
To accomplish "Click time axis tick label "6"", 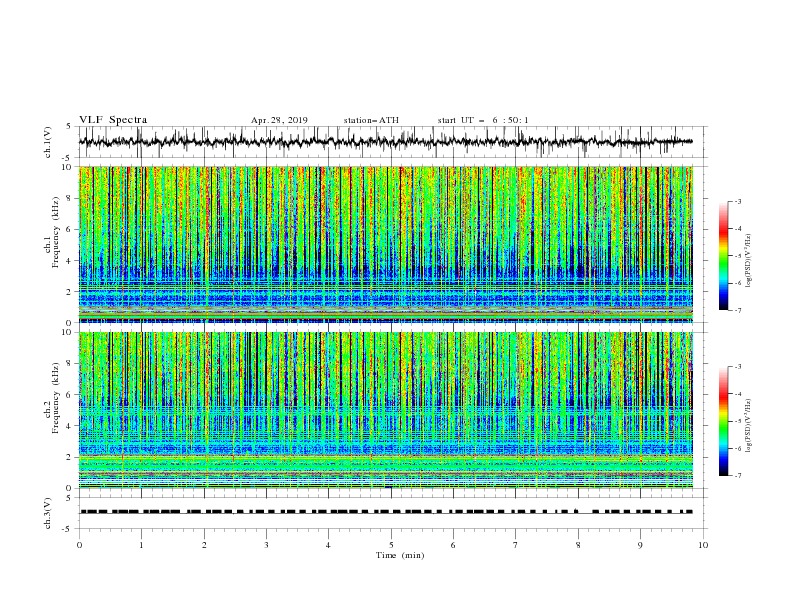I will [453, 545].
